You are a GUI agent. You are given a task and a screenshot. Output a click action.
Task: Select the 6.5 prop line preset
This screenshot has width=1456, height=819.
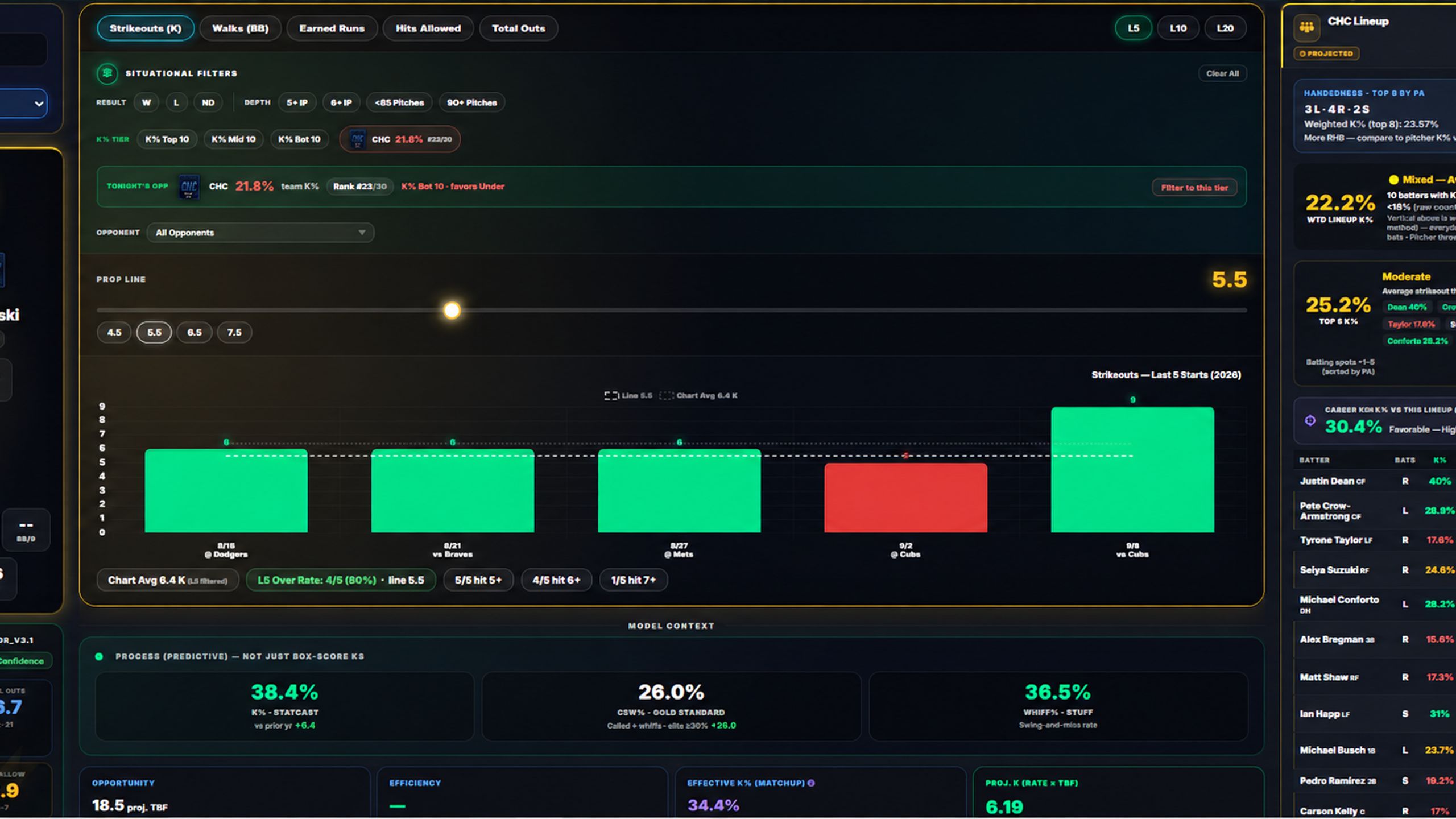(x=195, y=332)
